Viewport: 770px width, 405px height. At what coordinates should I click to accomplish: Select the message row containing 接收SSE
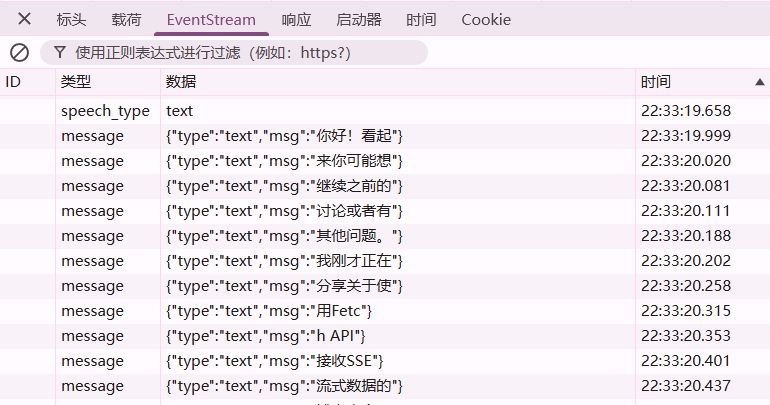pos(385,361)
